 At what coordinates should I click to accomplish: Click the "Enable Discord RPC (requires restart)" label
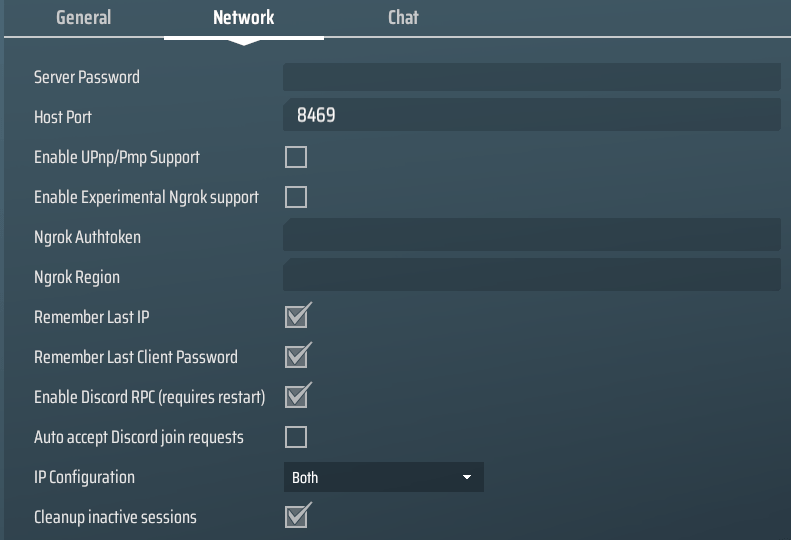(149, 397)
